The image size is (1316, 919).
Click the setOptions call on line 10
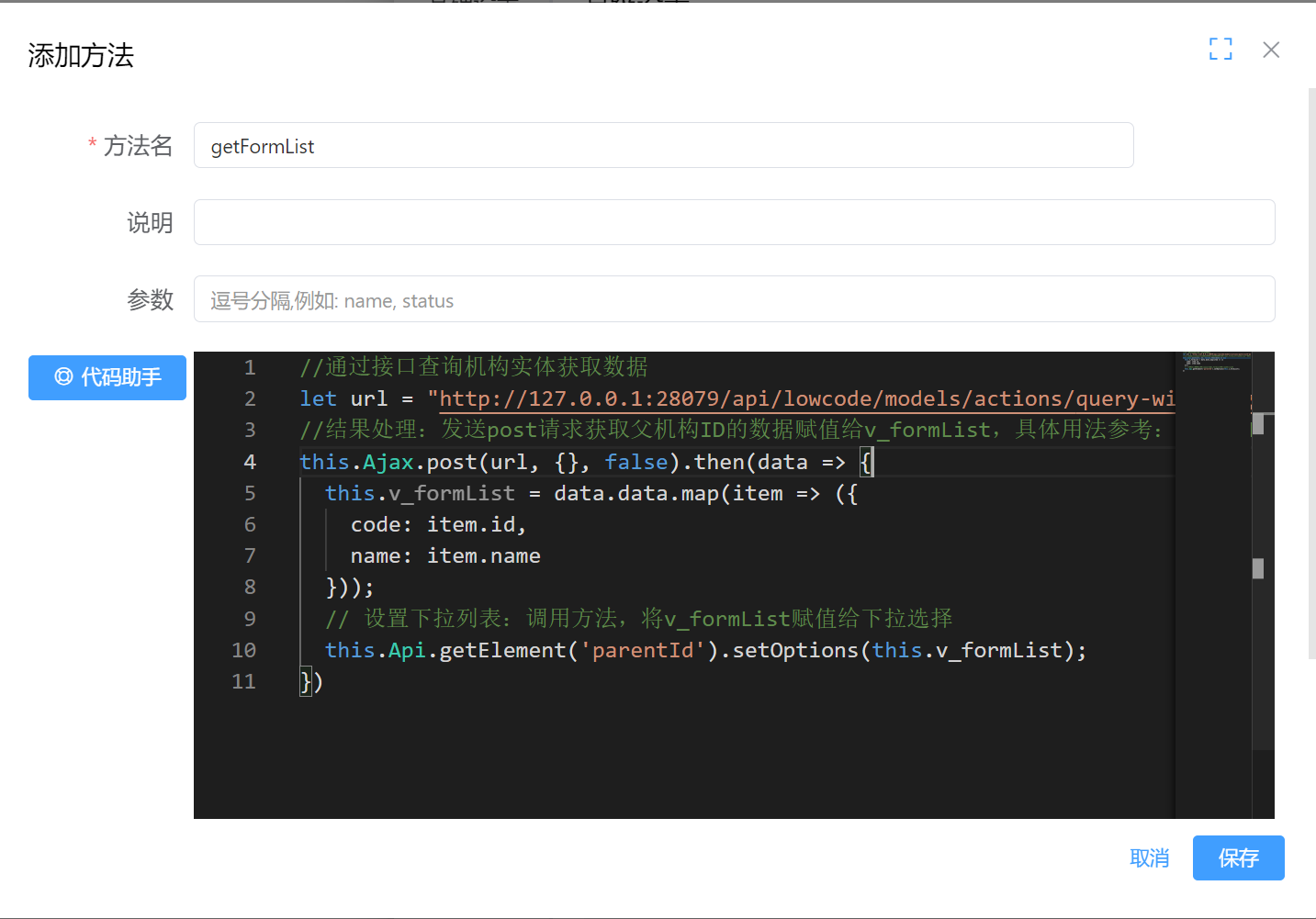pyautogui.click(x=794, y=651)
